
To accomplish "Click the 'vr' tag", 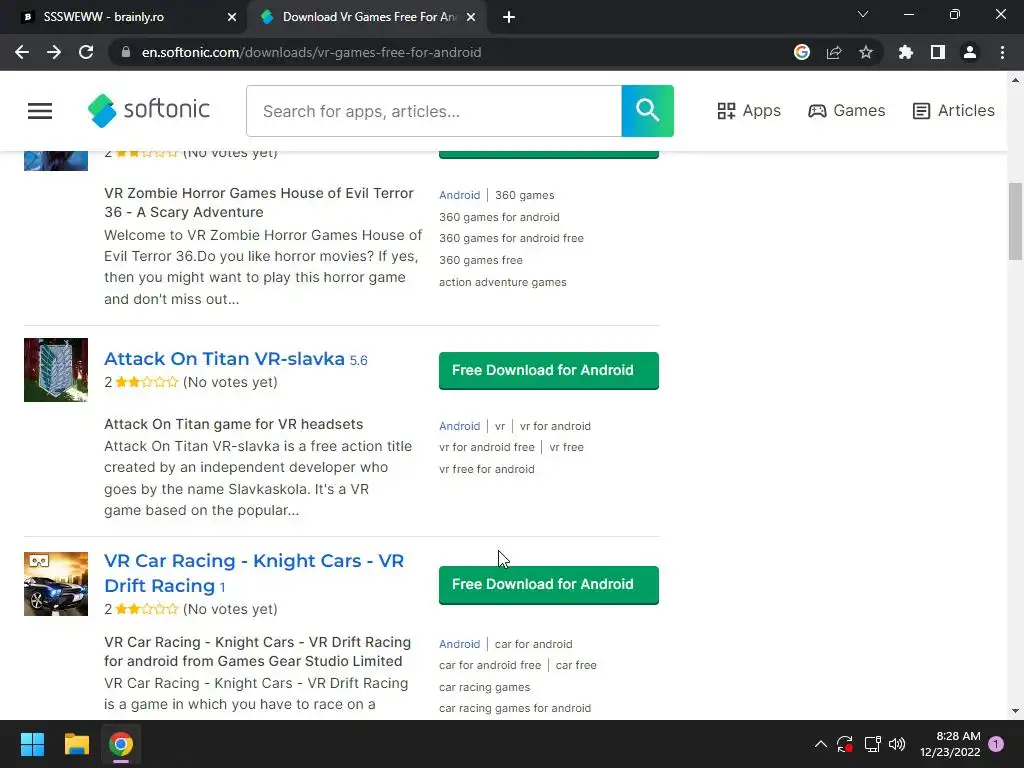I will pyautogui.click(x=500, y=426).
